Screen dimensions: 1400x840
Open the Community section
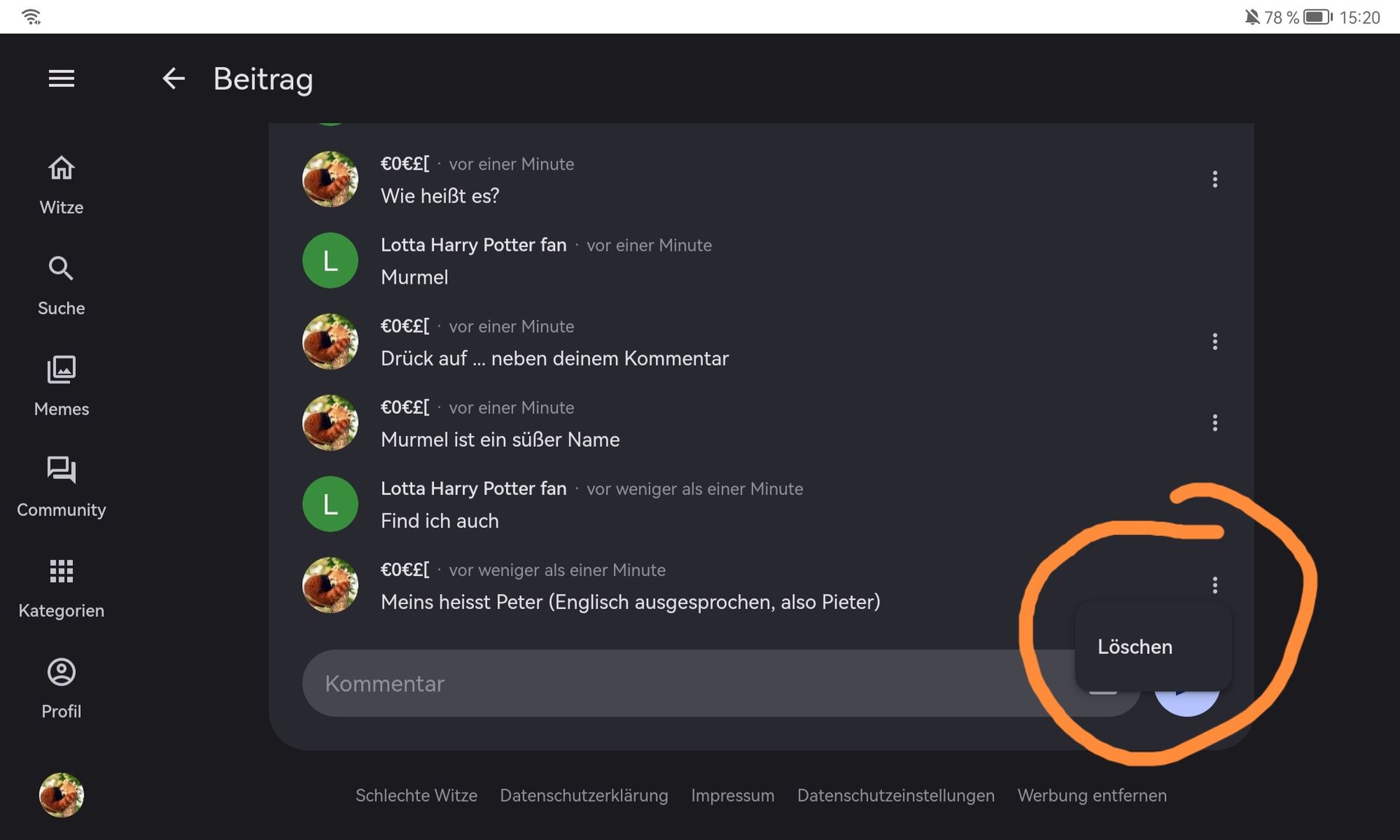[x=61, y=487]
